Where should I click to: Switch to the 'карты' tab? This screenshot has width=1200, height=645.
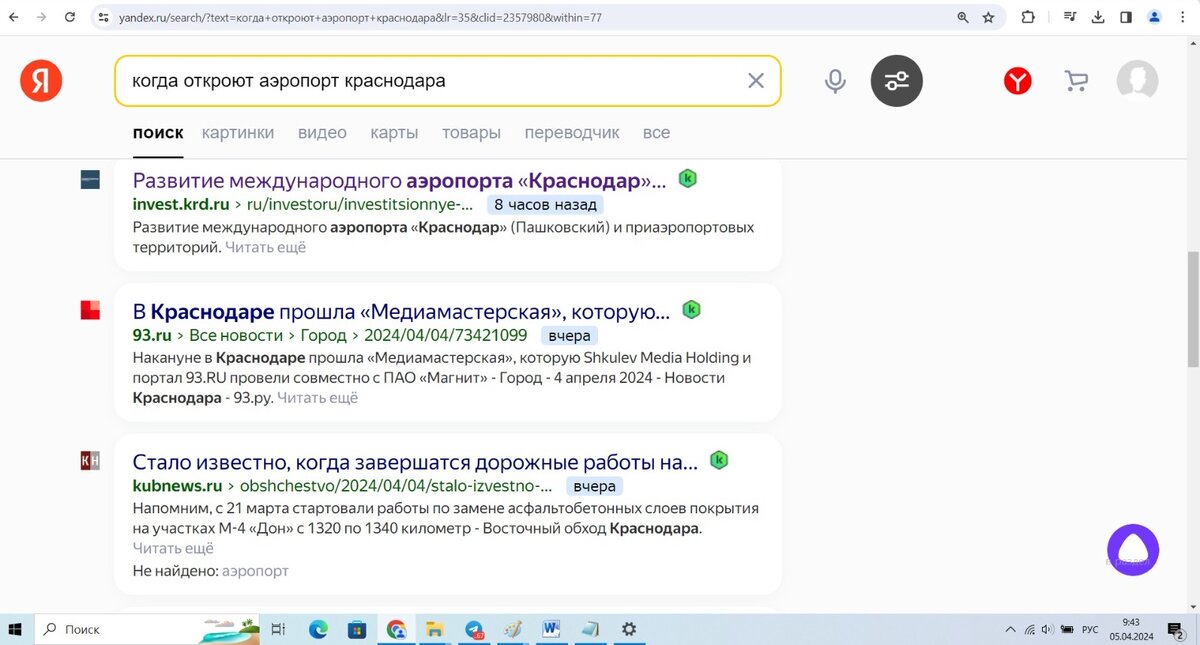click(x=394, y=133)
